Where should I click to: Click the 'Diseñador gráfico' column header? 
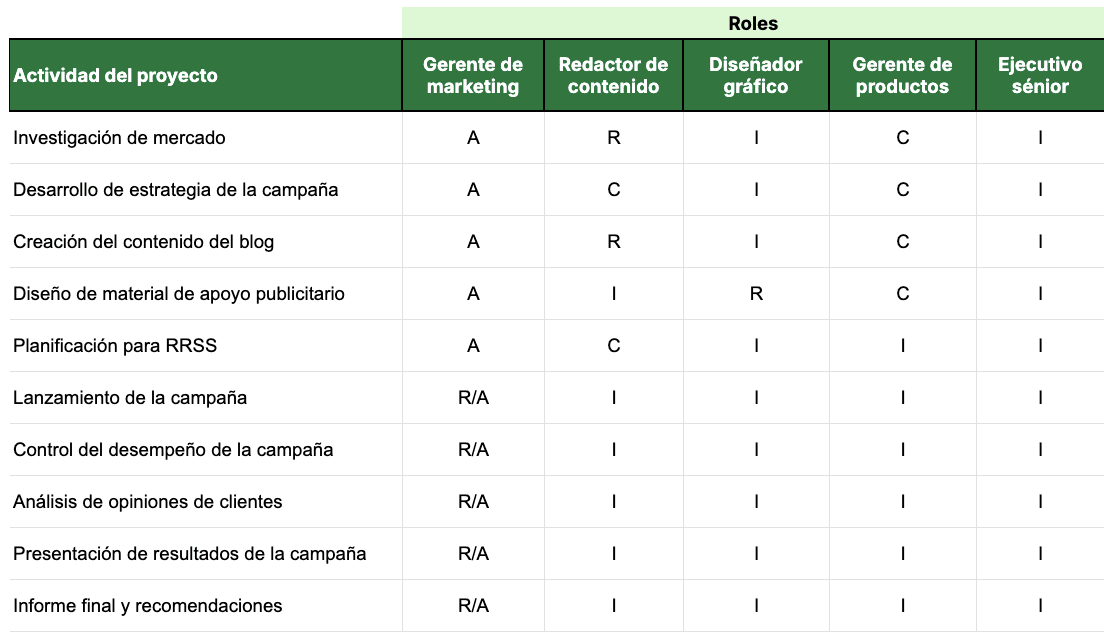(756, 76)
